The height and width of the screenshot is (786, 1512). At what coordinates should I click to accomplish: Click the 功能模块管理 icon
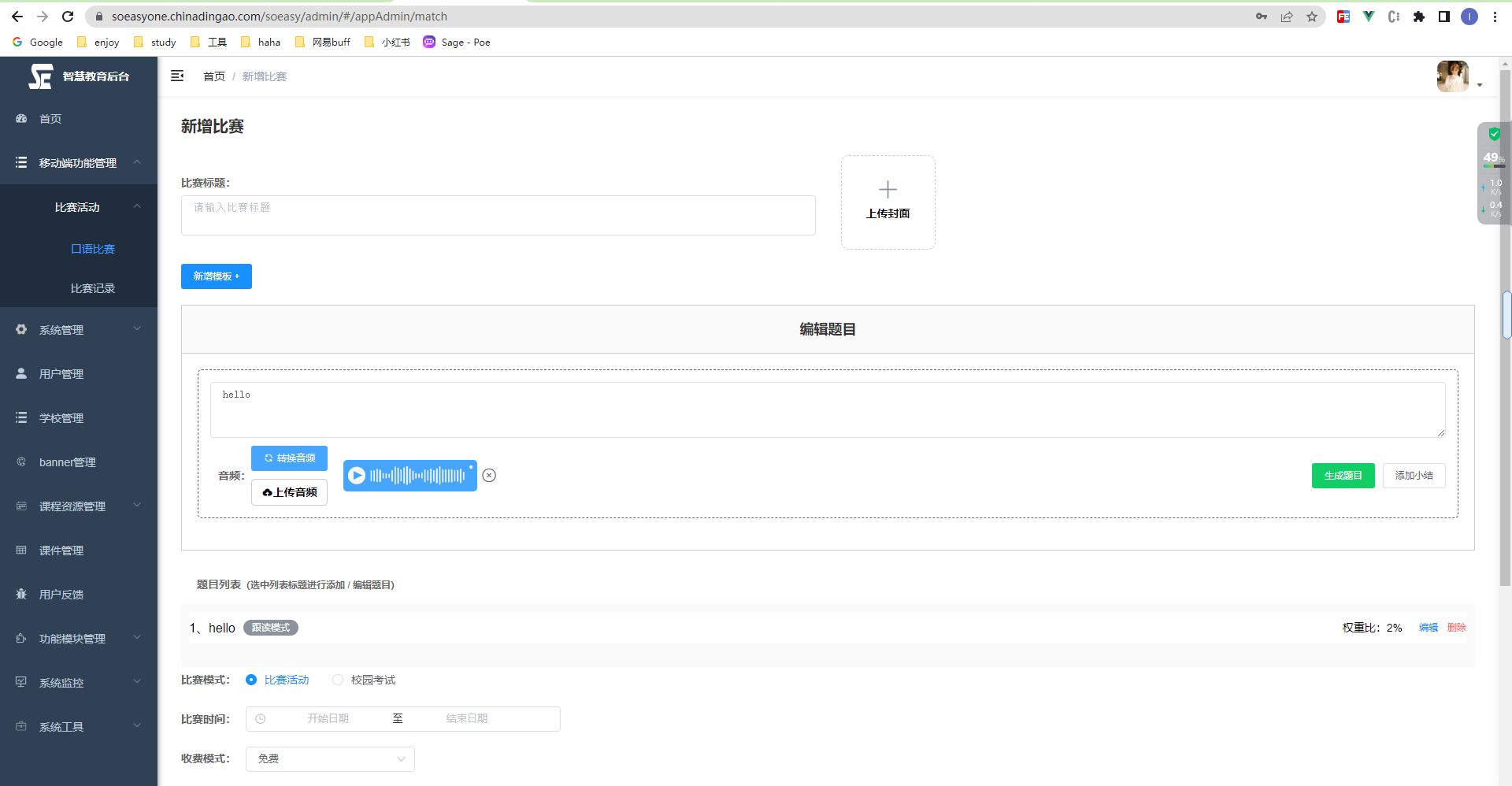21,638
